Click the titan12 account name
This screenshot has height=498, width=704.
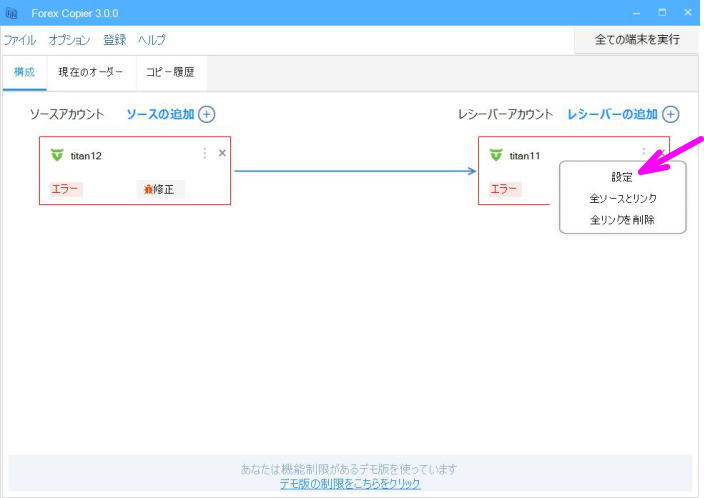click(x=86, y=156)
